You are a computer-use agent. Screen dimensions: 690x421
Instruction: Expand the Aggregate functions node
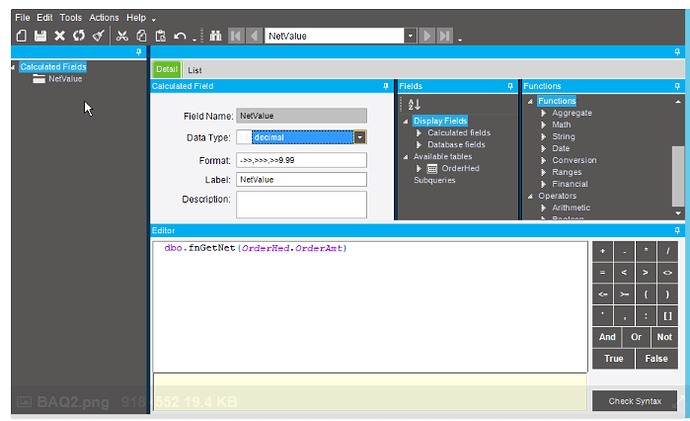pos(544,113)
